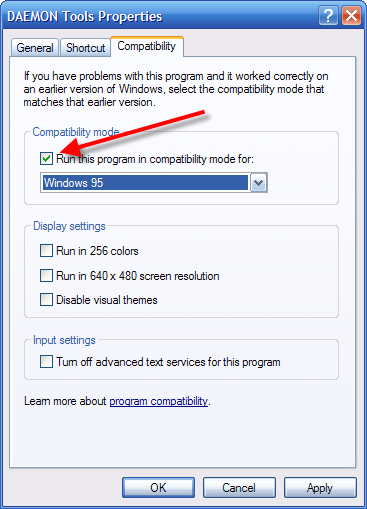Confirm with the OK button
Image resolution: width=367 pixels, height=509 pixels.
[158, 488]
